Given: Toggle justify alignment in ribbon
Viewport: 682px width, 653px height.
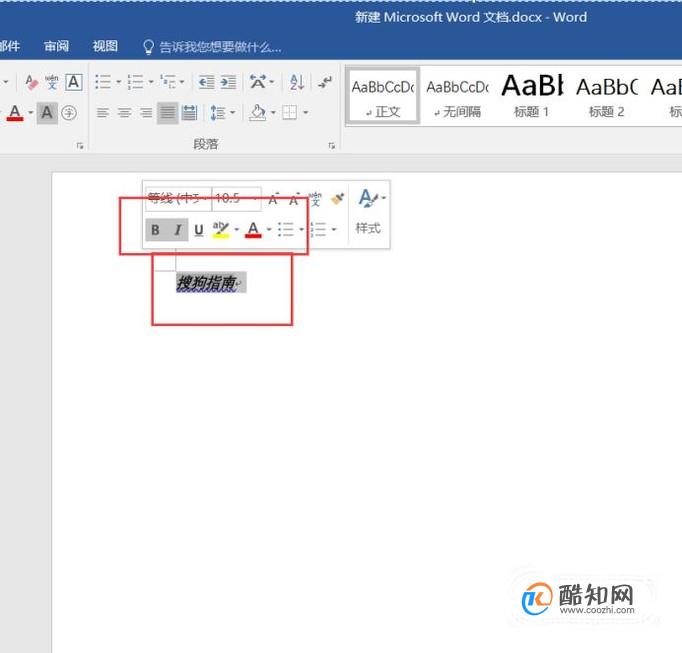Looking at the screenshot, I should (167, 113).
